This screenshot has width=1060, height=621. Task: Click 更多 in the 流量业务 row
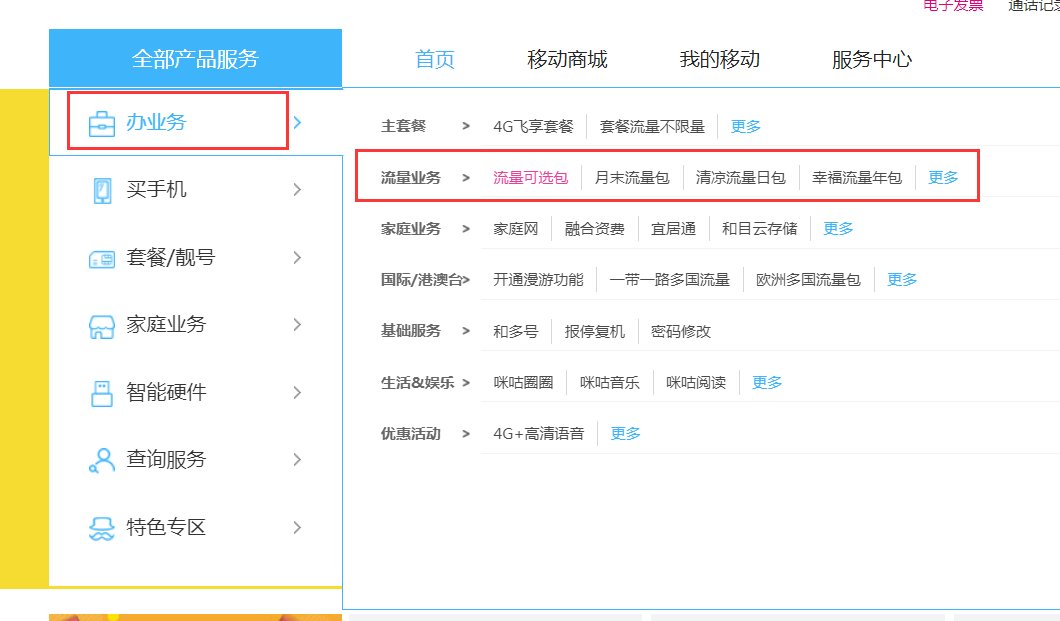943,178
